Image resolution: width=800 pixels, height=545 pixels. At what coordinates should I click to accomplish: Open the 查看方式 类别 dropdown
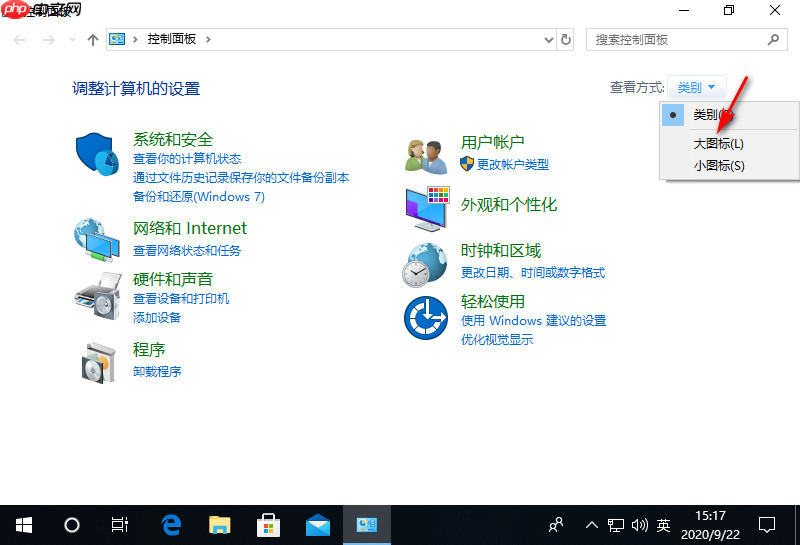pos(696,87)
